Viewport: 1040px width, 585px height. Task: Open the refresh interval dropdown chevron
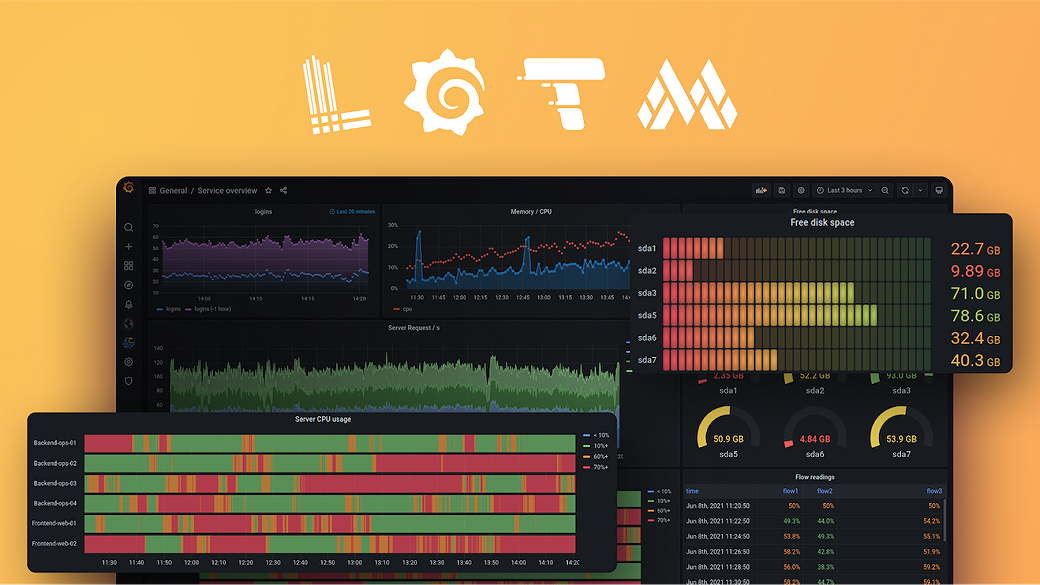tap(919, 190)
